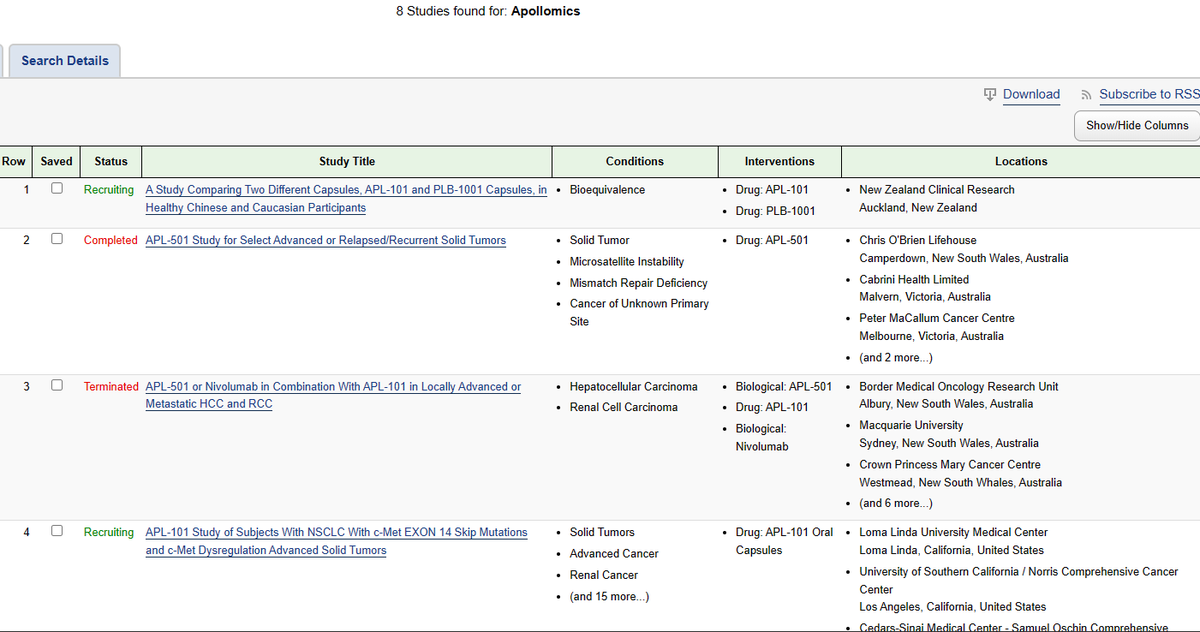Click (and 6 more...) in Locations

(x=896, y=503)
